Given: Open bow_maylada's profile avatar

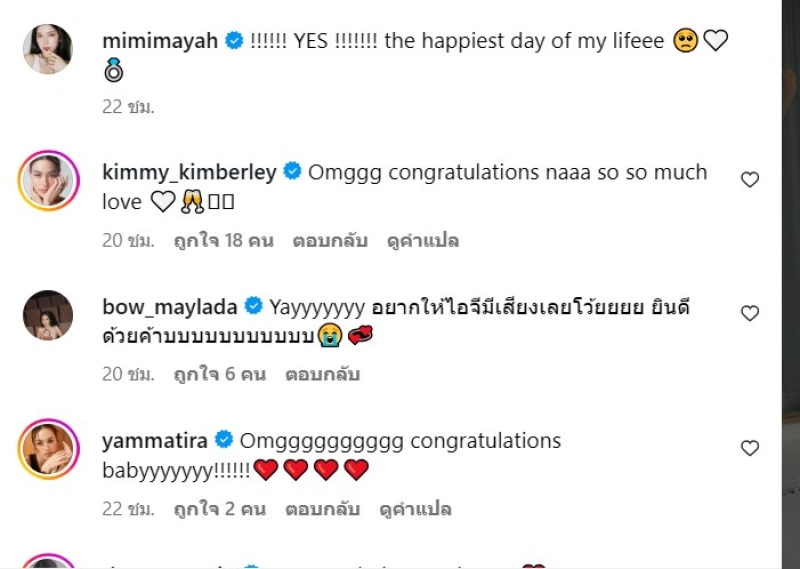Looking at the screenshot, I should point(48,315).
